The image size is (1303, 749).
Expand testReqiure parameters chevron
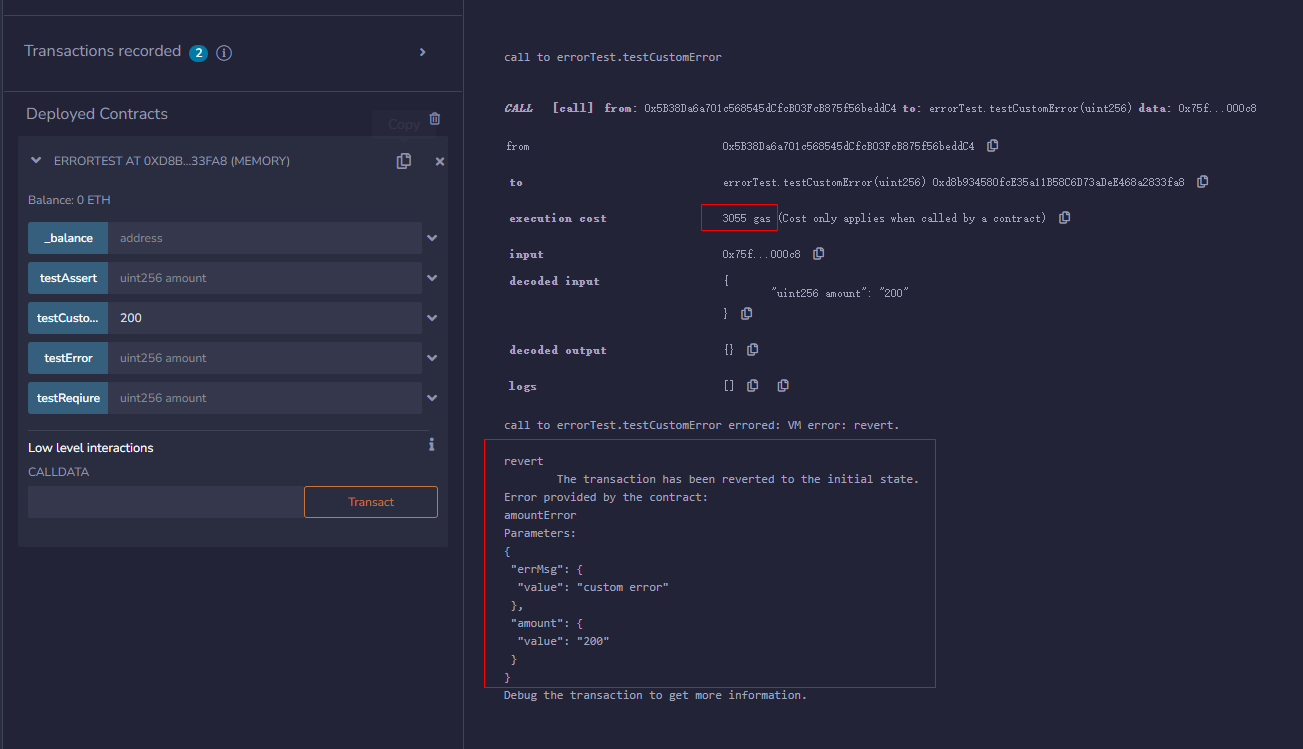[432, 398]
